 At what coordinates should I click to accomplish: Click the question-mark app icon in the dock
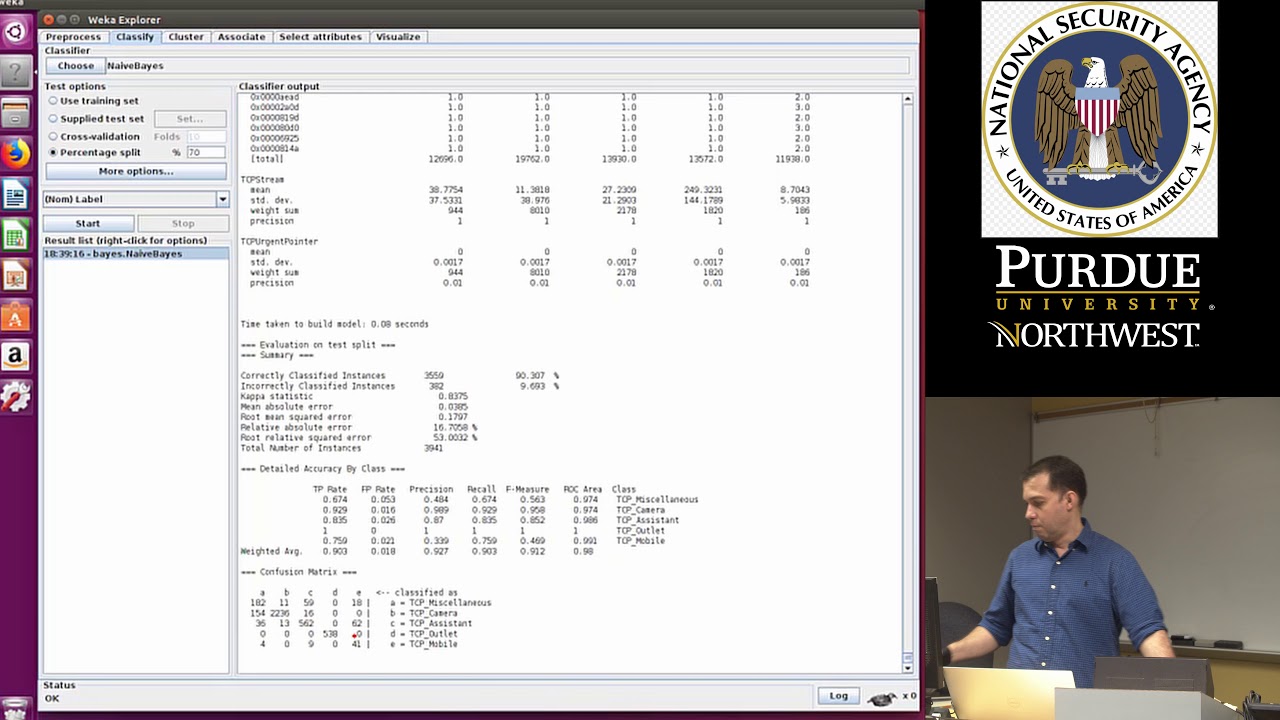(x=15, y=72)
